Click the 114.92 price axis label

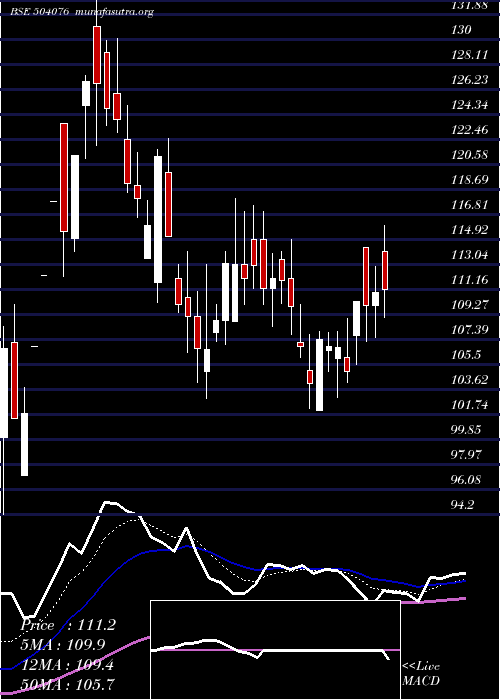tap(468, 230)
